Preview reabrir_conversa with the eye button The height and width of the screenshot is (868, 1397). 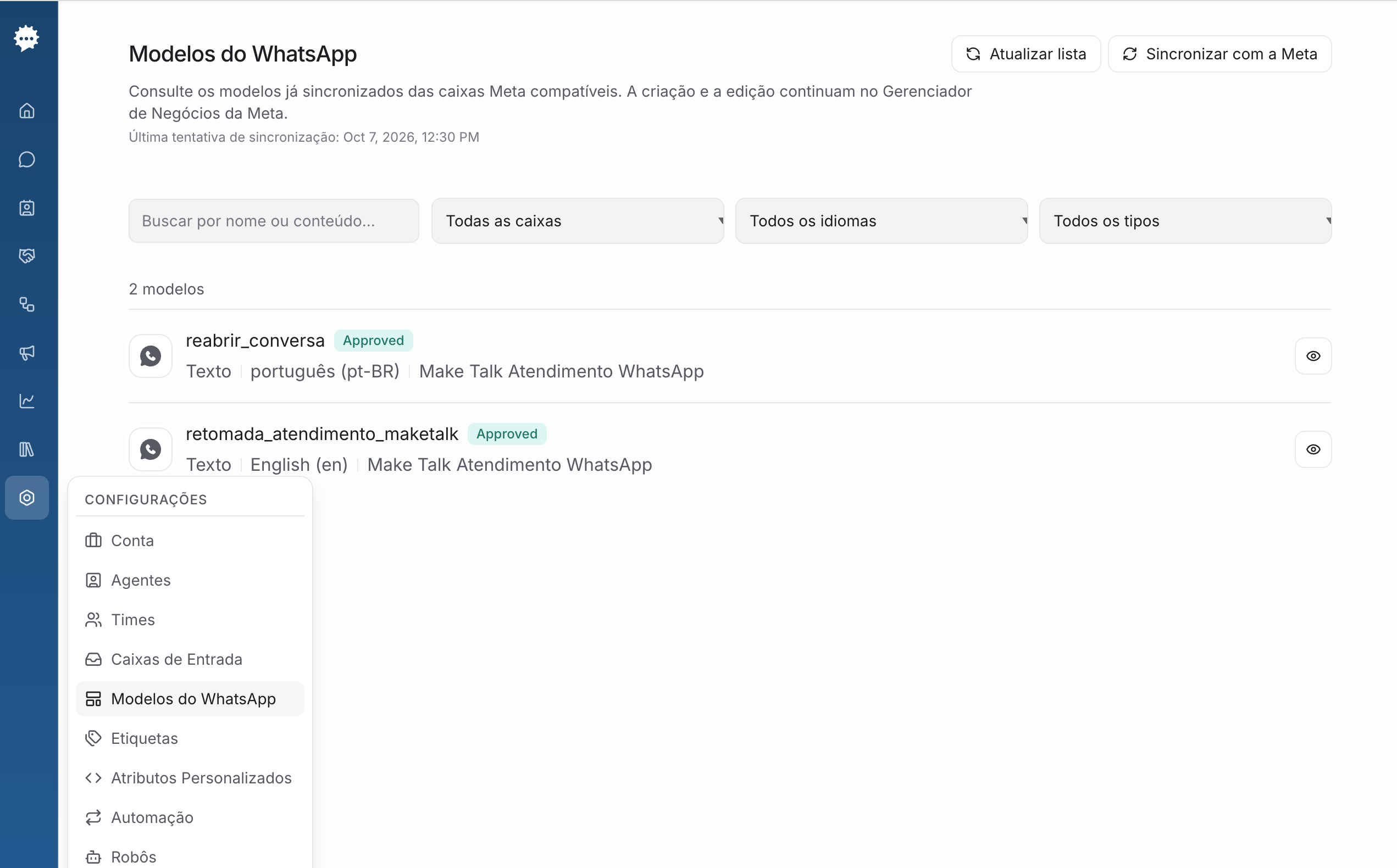point(1312,356)
